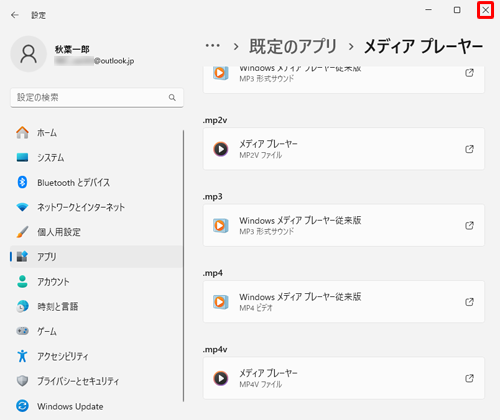Click the MP2V ファイル description text
This screenshot has height=420, width=500.
[x=261, y=155]
